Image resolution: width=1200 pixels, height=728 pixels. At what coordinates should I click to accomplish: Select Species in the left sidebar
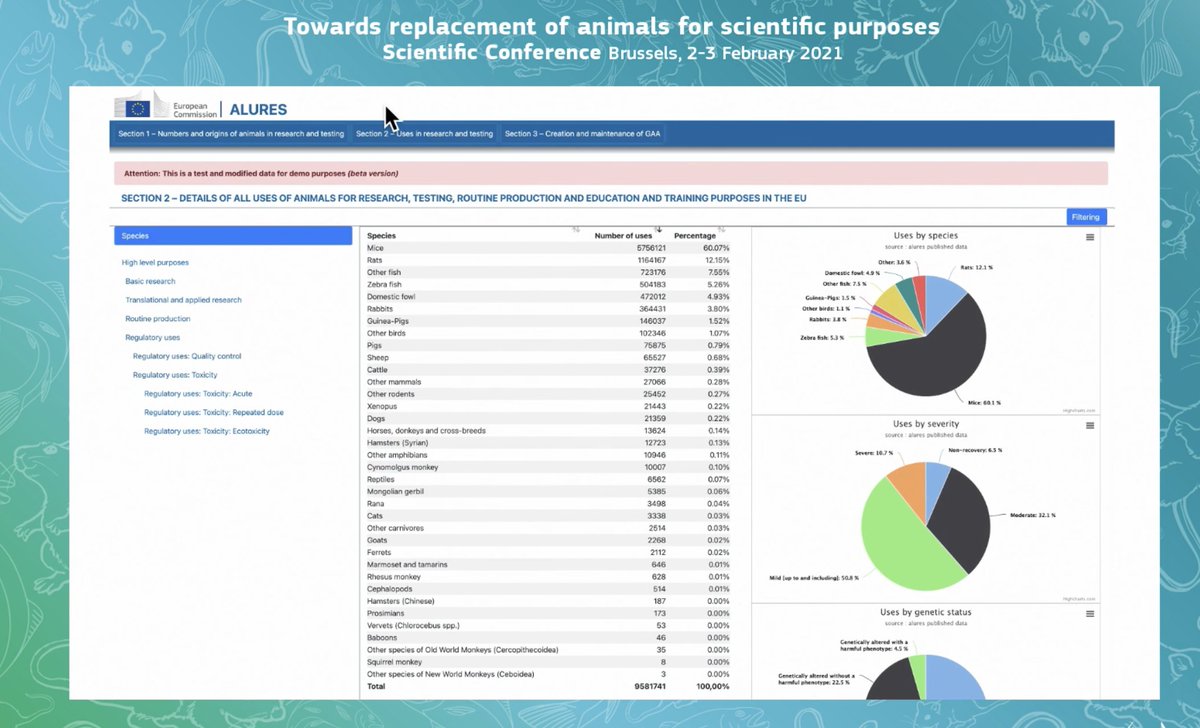pyautogui.click(x=135, y=235)
